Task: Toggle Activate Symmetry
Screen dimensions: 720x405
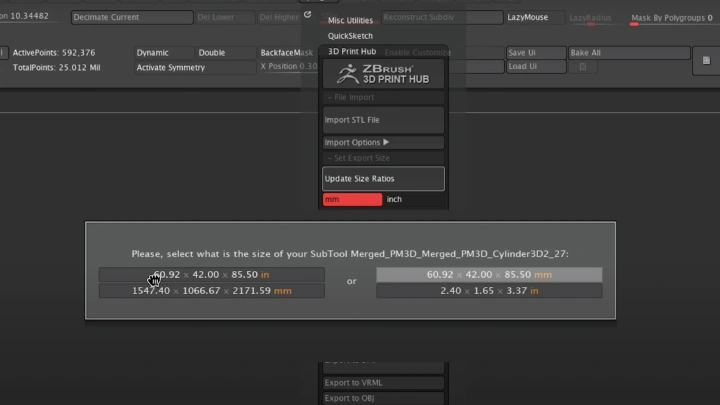Action: coord(195,68)
